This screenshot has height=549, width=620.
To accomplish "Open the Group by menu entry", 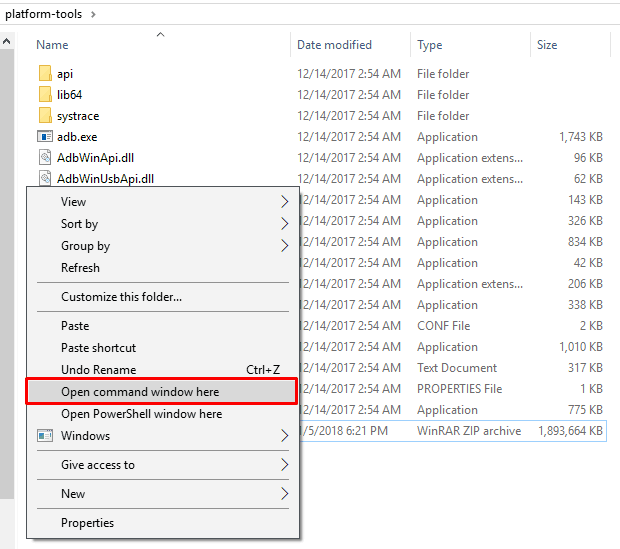I will (x=161, y=246).
